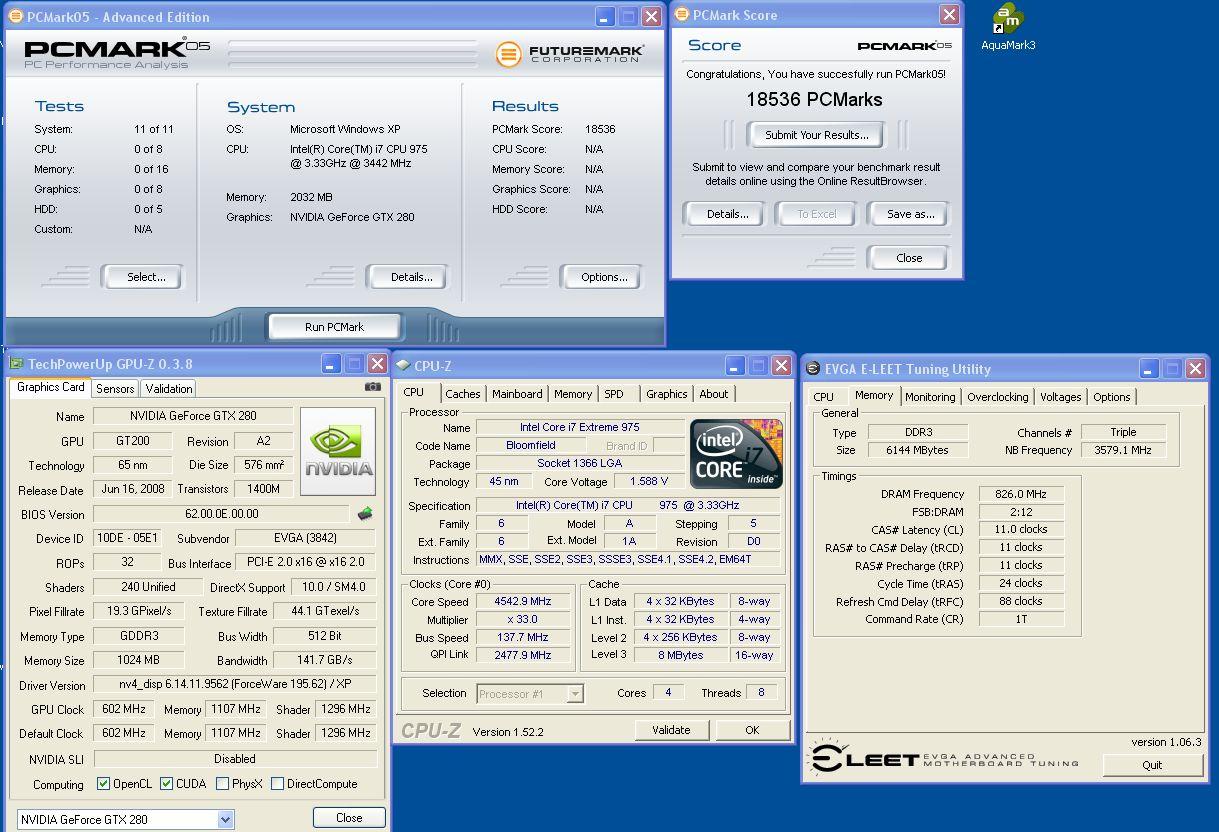Click the Bandwidth 141.7 GB/s field

coord(325,660)
